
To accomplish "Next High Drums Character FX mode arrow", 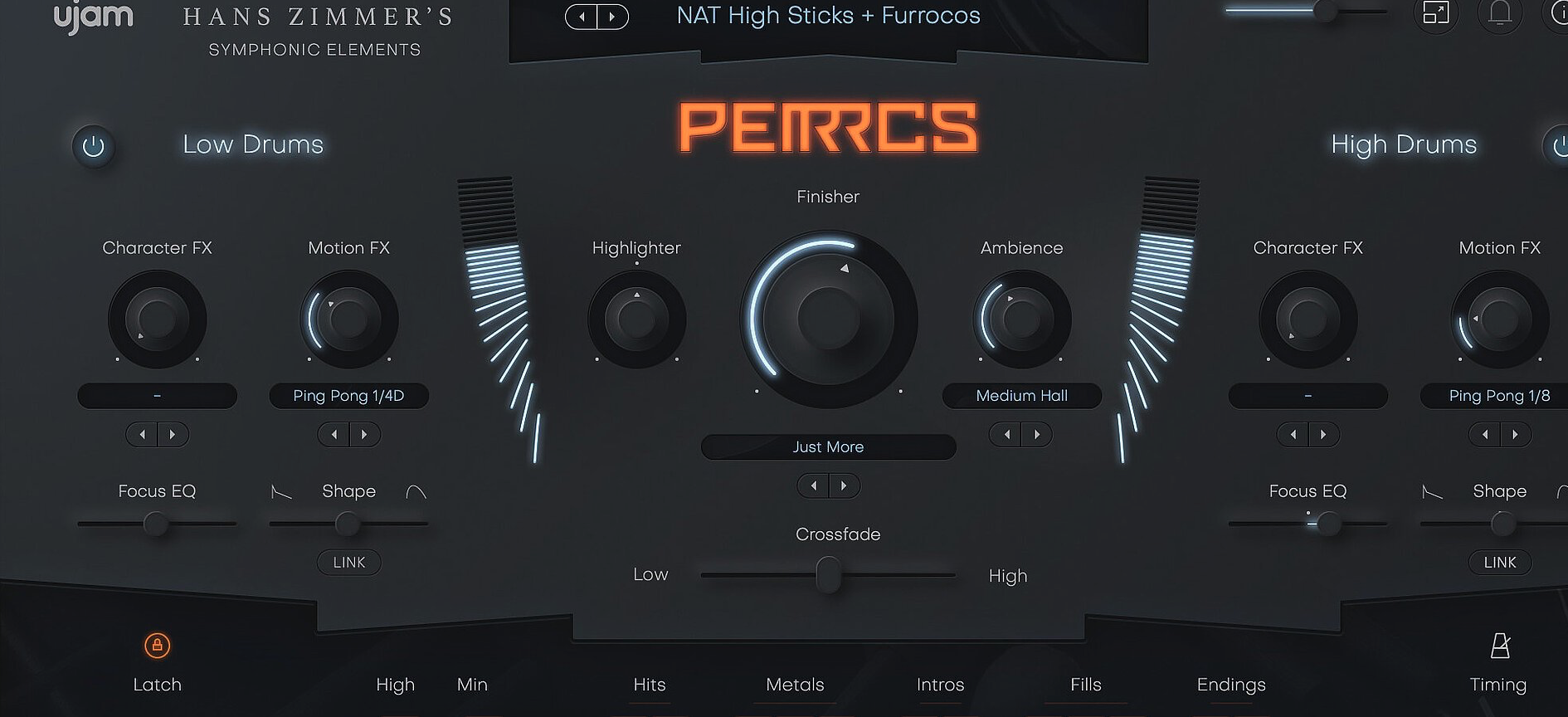I will point(1323,434).
